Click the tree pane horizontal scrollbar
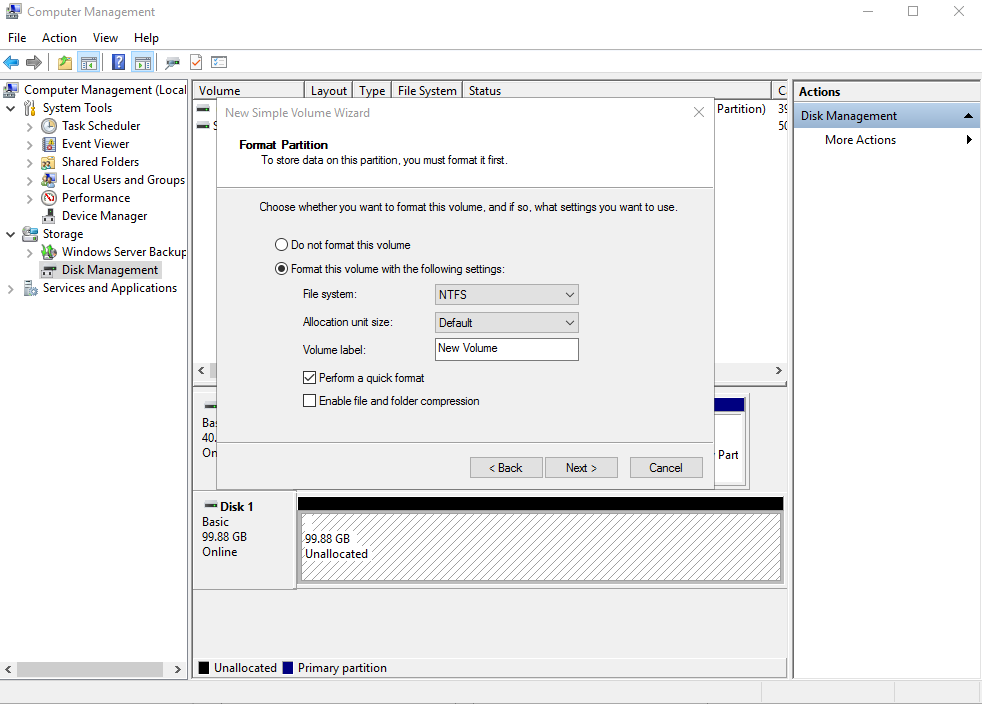982x704 pixels. pos(90,669)
